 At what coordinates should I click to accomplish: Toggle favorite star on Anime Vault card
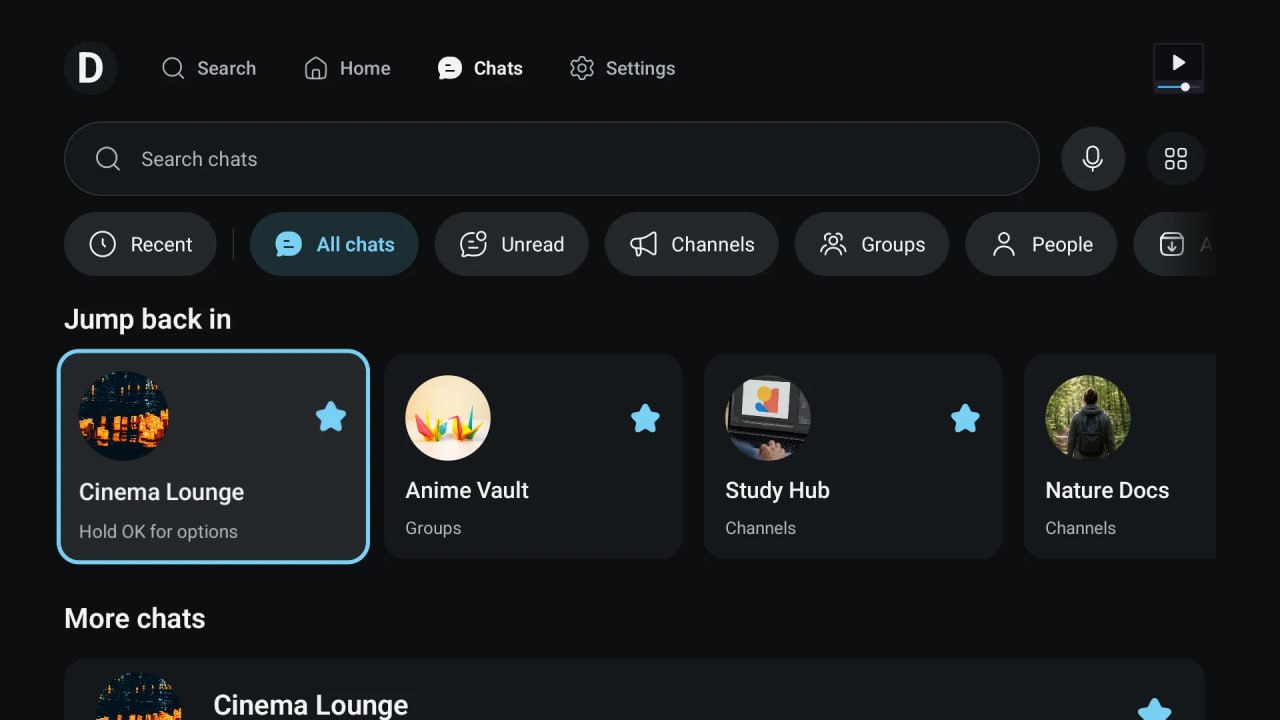(646, 418)
